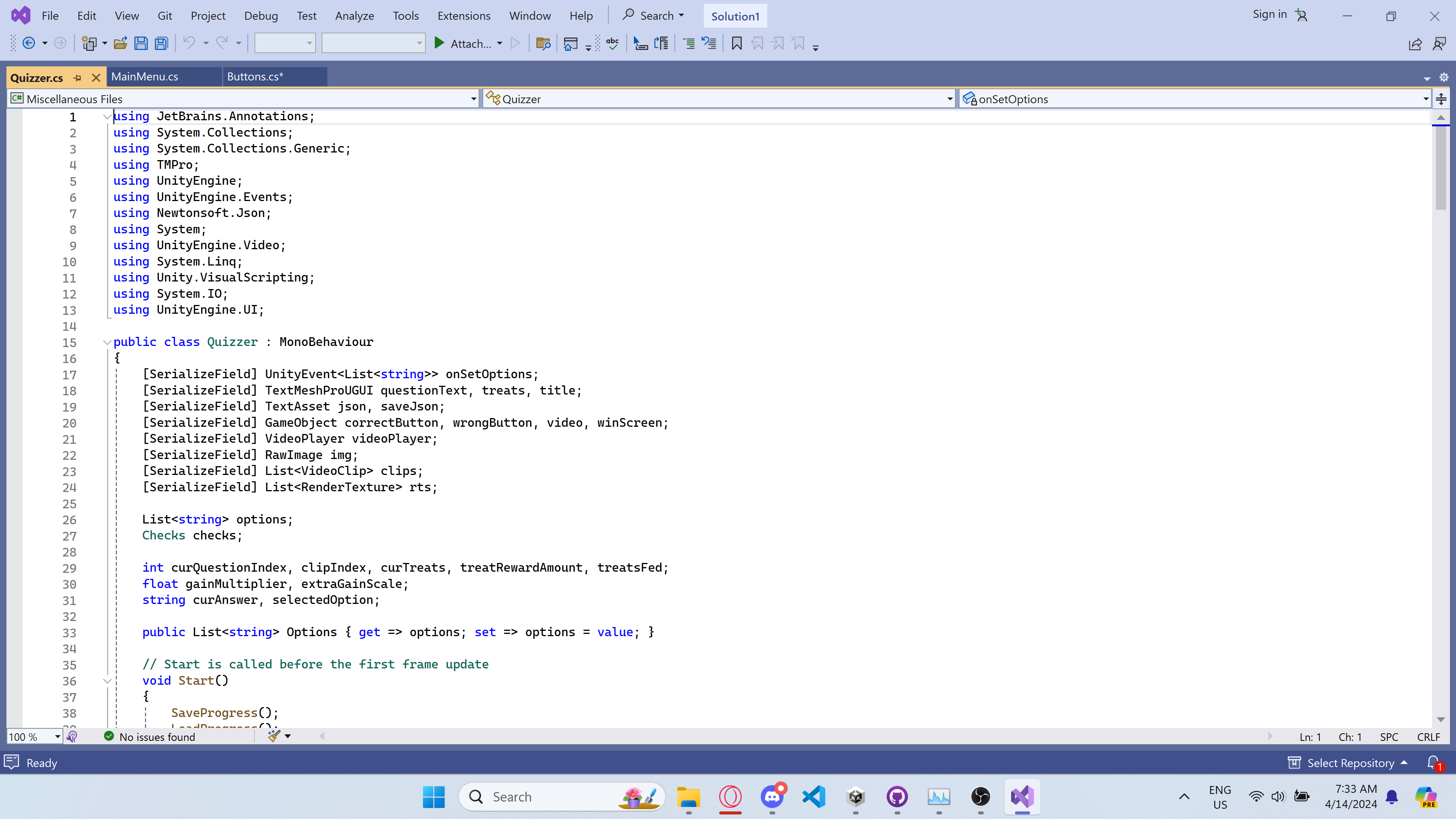Click the Save All toolbar icon

coord(162,44)
